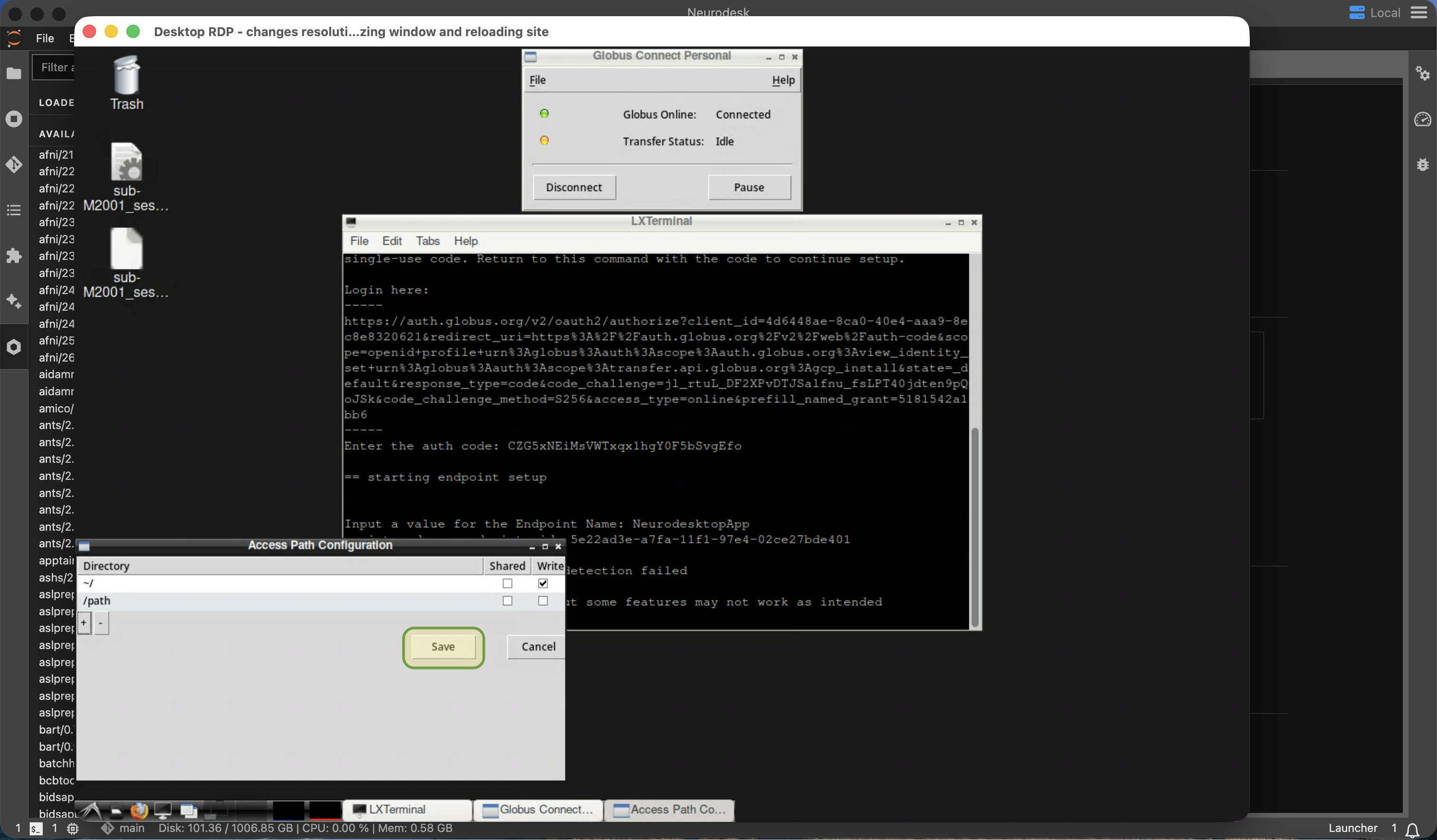This screenshot has height=840, width=1437.
Task: Open the extension manager puzzle icon
Action: pyautogui.click(x=14, y=256)
